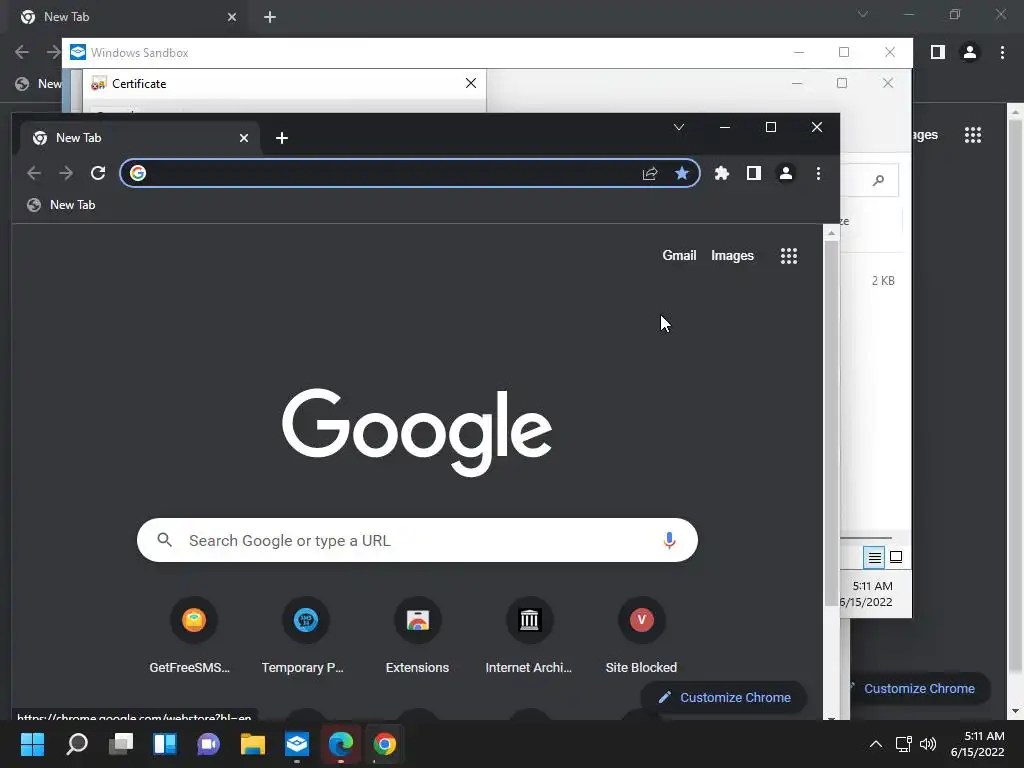Open profile avatar in background Chrome window

click(970, 52)
